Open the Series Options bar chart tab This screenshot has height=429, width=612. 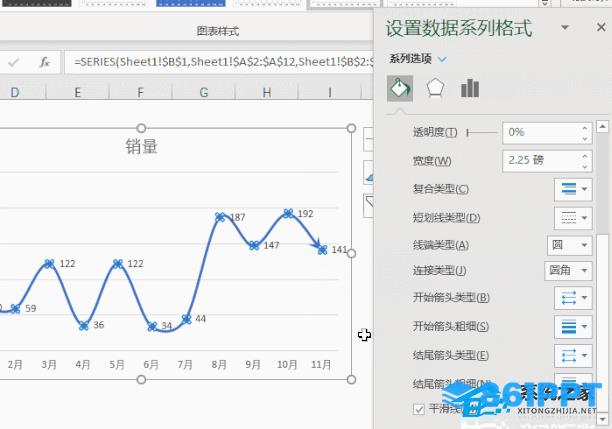(x=470, y=89)
